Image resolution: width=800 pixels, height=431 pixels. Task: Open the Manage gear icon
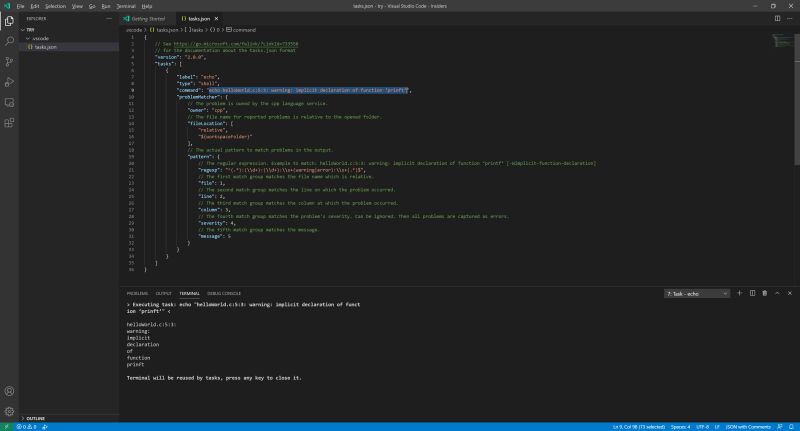pyautogui.click(x=9, y=411)
